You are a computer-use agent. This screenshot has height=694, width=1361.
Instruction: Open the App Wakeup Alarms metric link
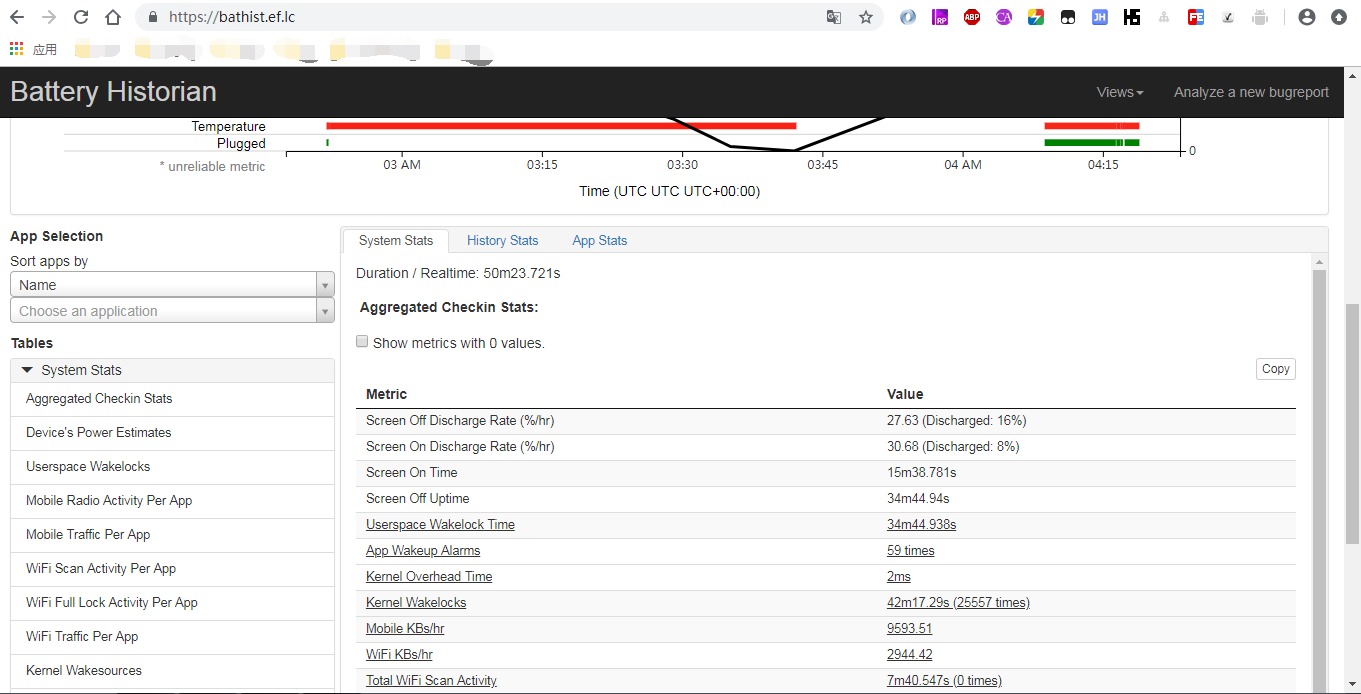click(423, 550)
